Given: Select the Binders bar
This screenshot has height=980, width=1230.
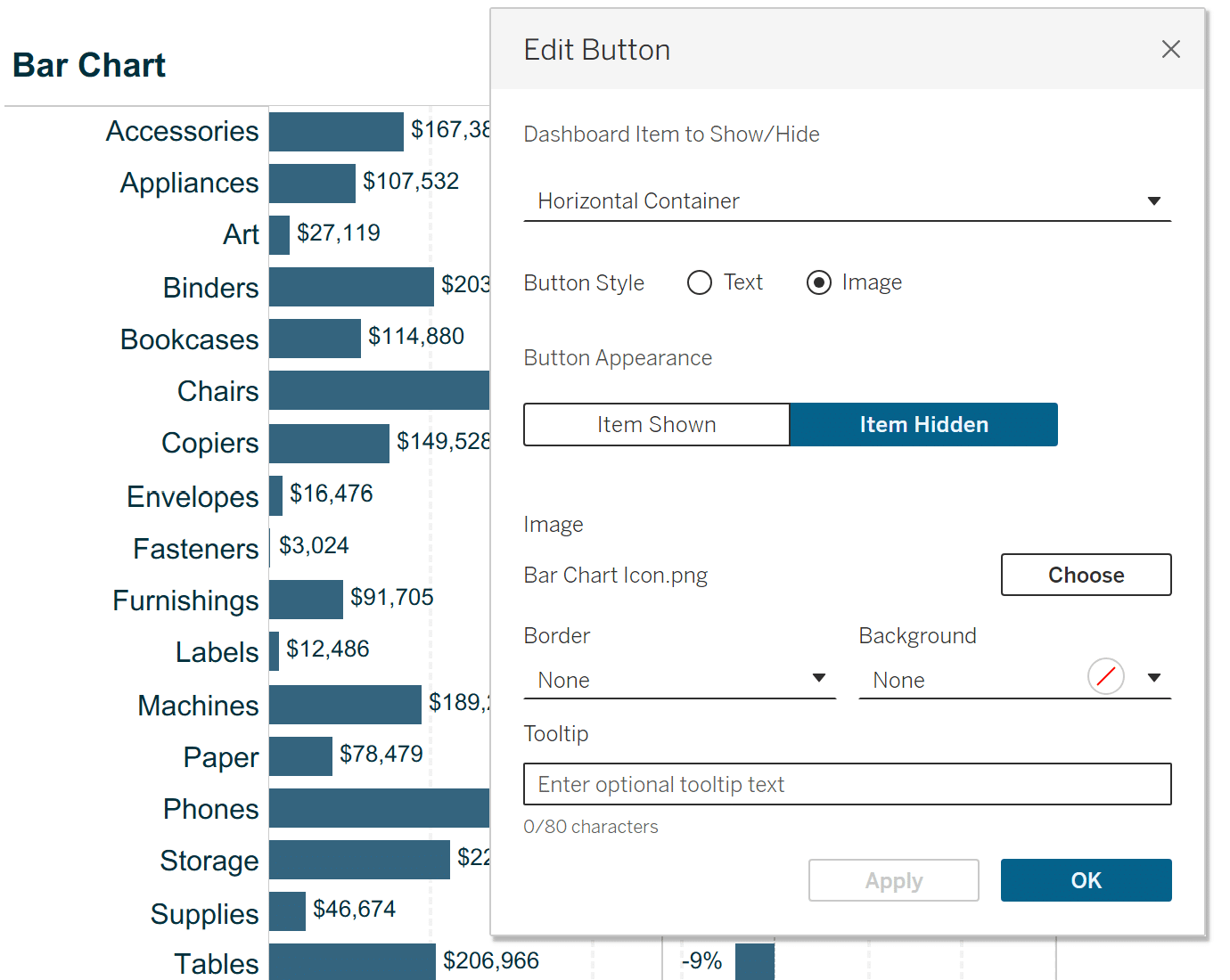Looking at the screenshot, I should (x=351, y=287).
